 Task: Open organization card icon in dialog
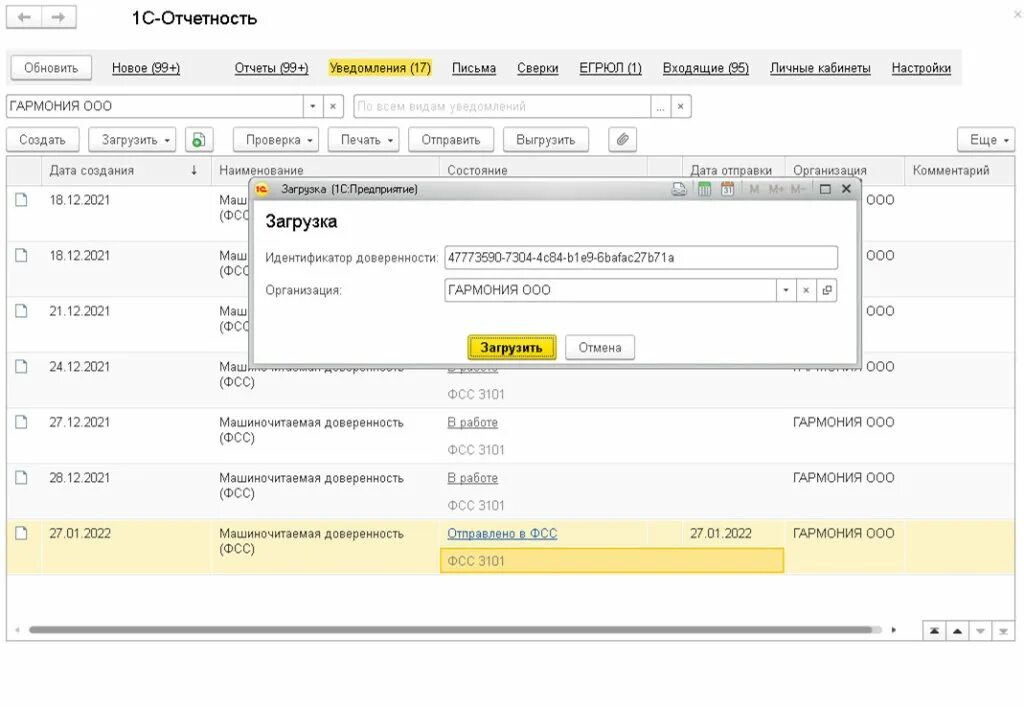pyautogui.click(x=827, y=290)
